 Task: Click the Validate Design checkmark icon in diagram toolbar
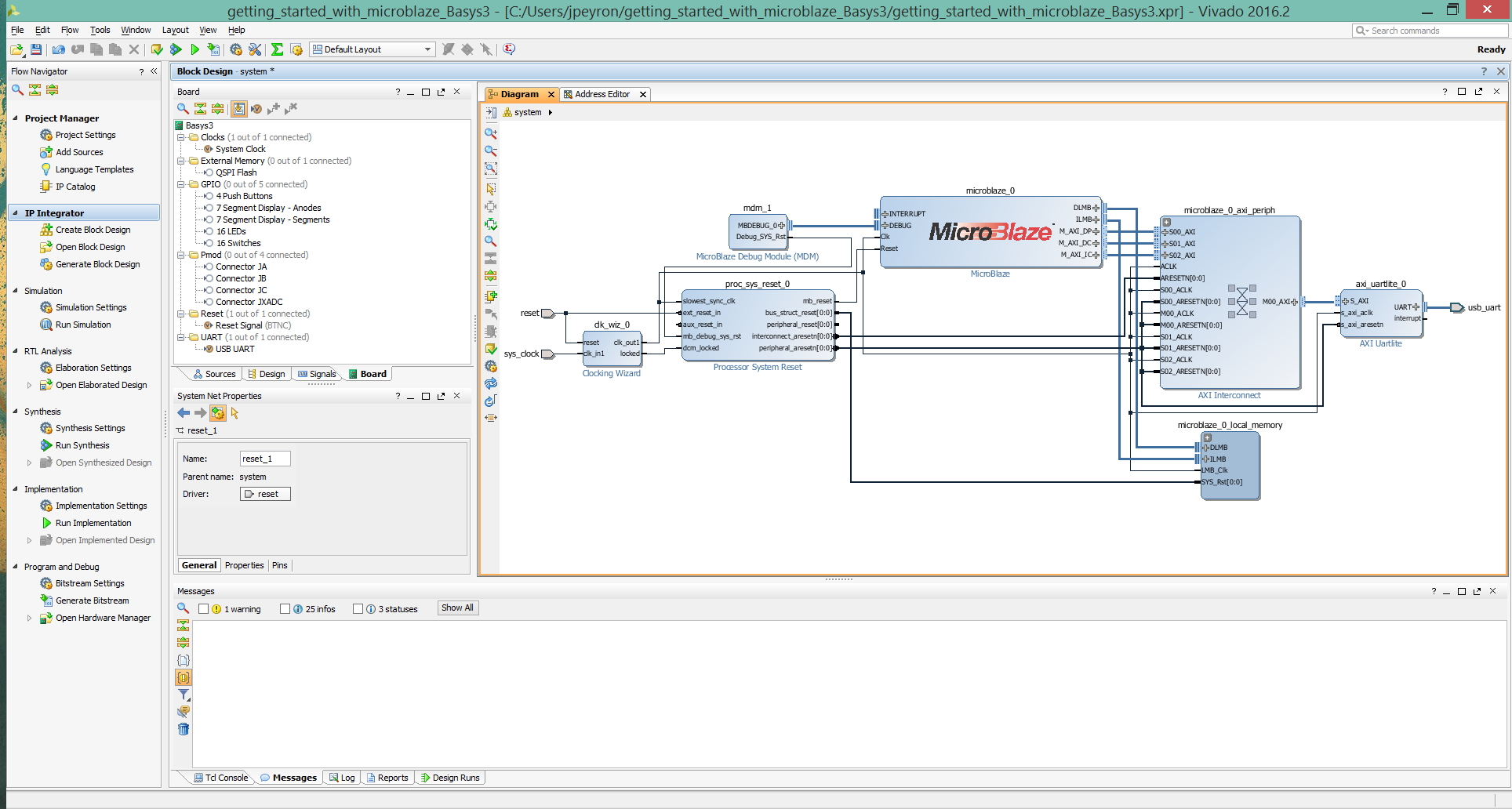tap(491, 349)
